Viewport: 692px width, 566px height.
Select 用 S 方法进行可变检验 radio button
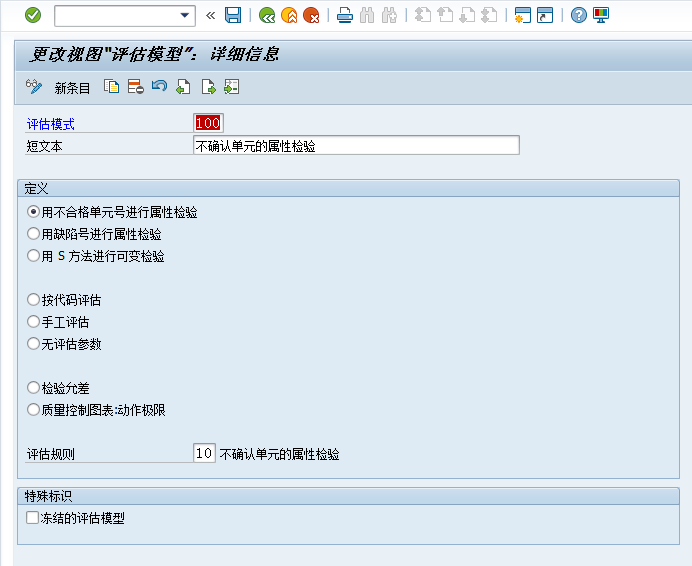click(33, 256)
